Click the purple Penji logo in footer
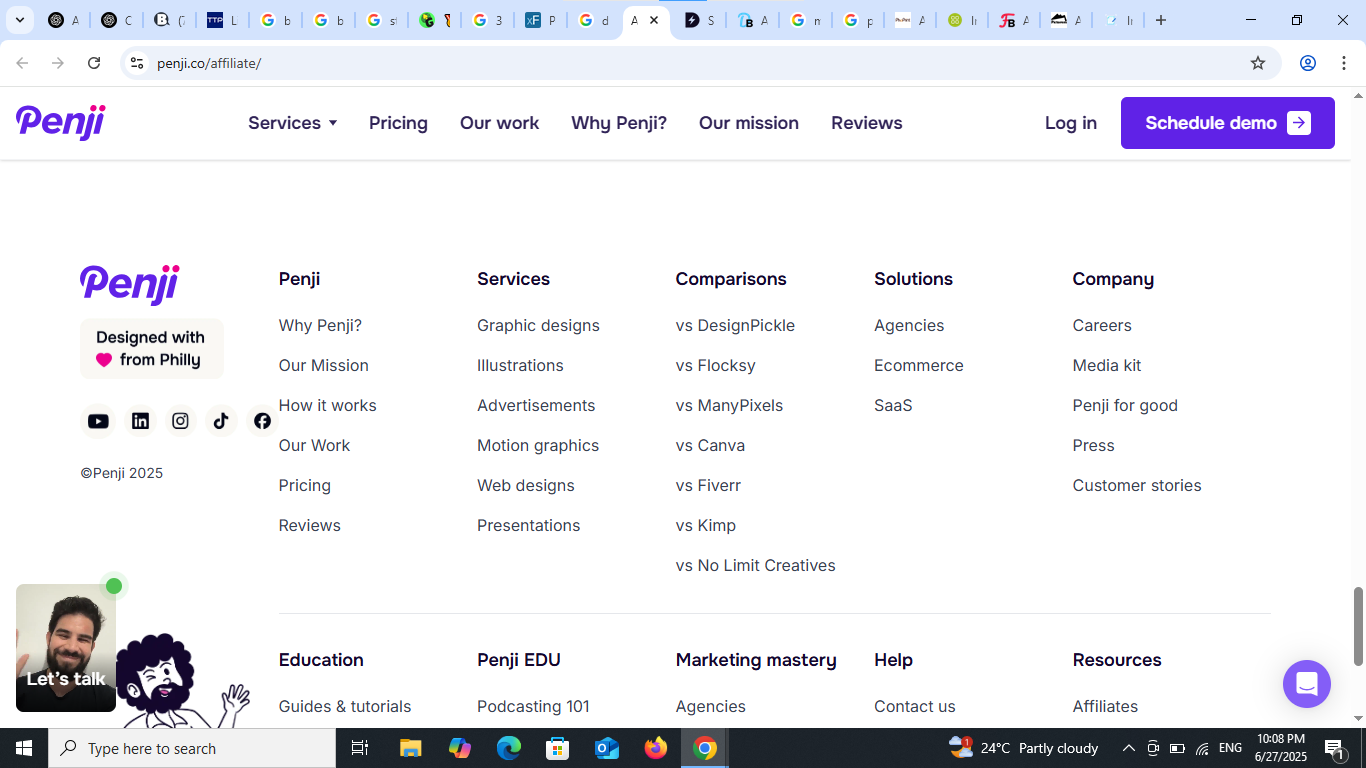 point(130,284)
